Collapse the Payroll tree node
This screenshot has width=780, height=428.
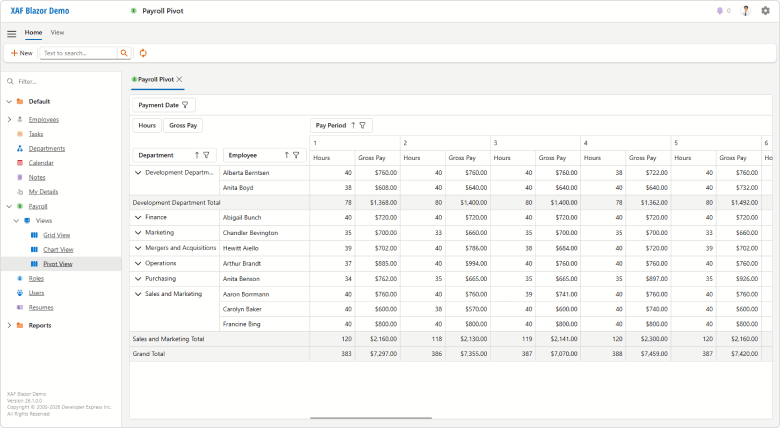tap(9, 206)
